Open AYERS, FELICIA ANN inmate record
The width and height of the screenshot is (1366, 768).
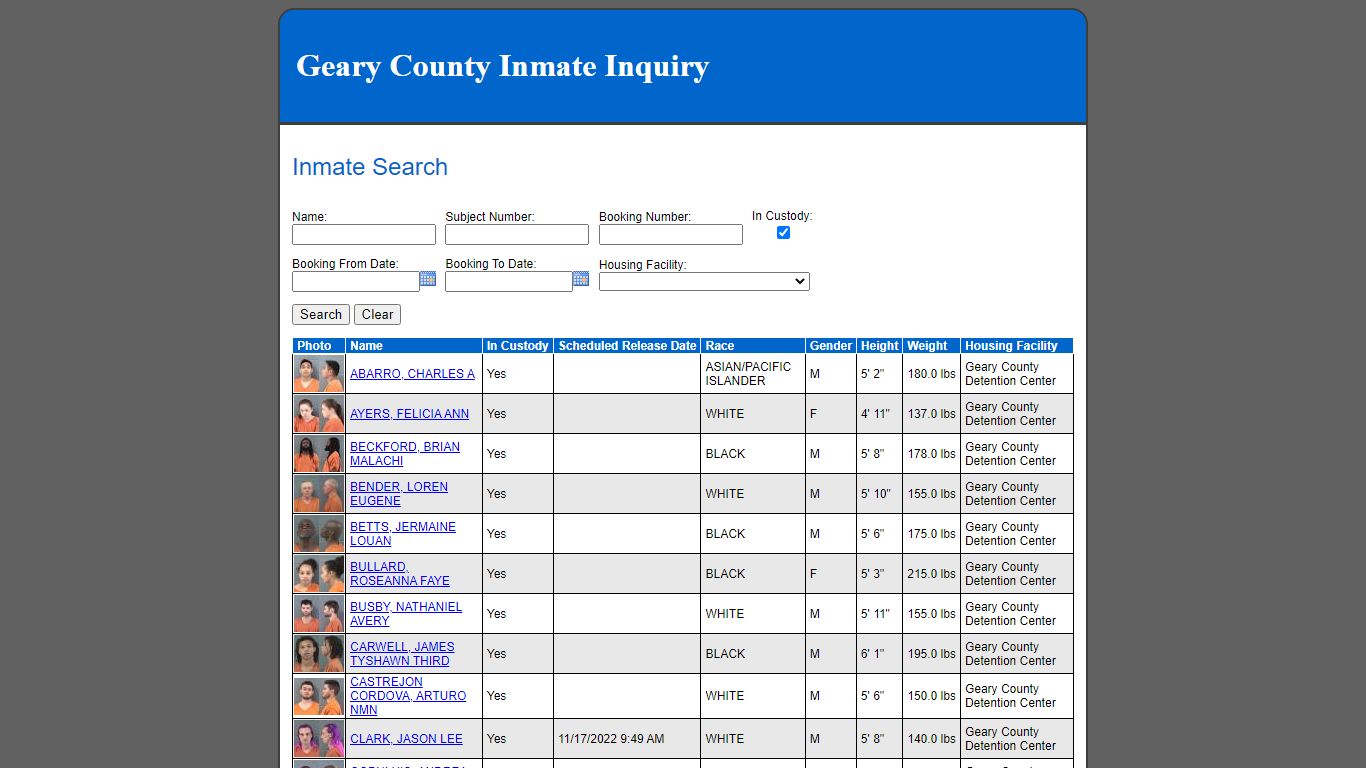pyautogui.click(x=409, y=414)
